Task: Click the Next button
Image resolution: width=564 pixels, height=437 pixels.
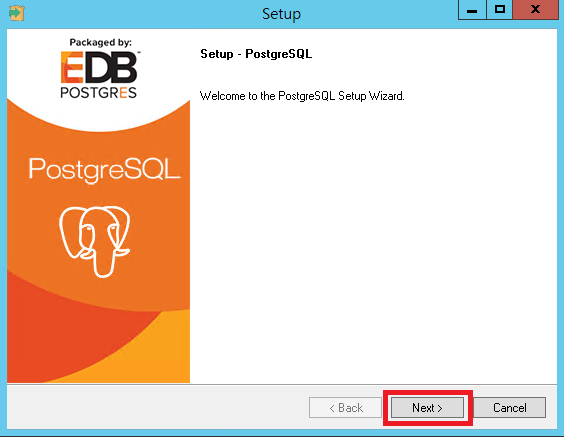Action: coord(427,408)
